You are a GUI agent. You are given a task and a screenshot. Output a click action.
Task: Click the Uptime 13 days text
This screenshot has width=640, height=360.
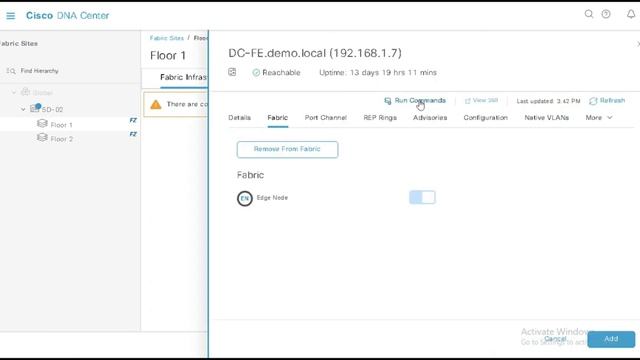click(378, 73)
